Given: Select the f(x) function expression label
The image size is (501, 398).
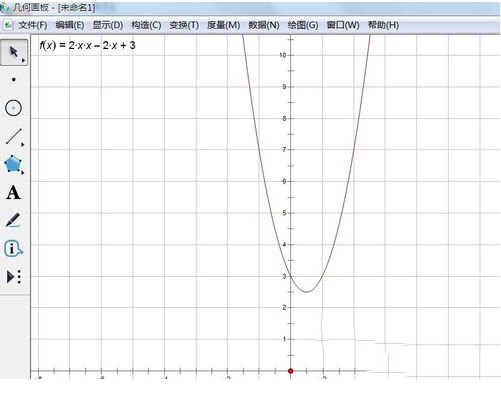Looking at the screenshot, I should 87,45.
